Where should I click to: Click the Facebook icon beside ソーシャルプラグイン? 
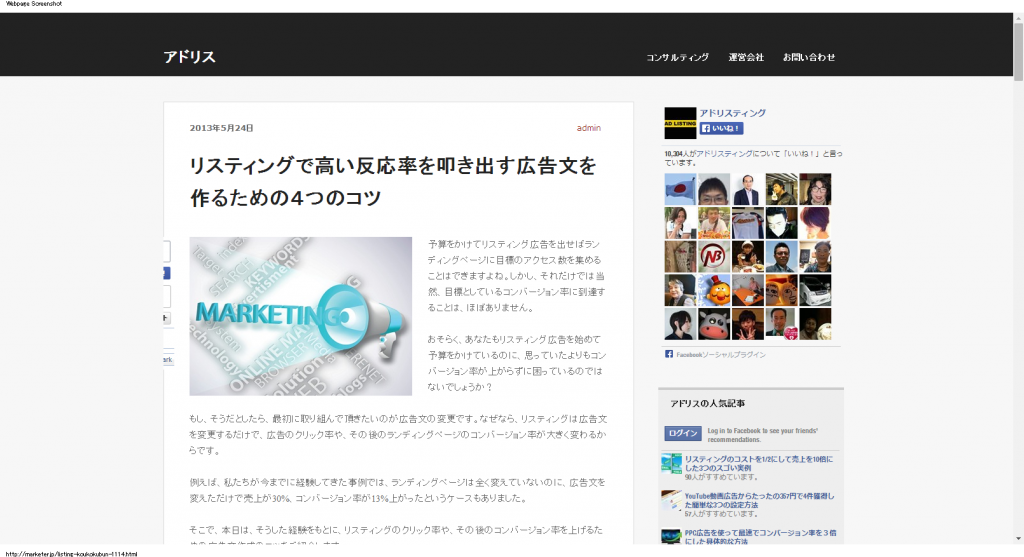click(669, 354)
